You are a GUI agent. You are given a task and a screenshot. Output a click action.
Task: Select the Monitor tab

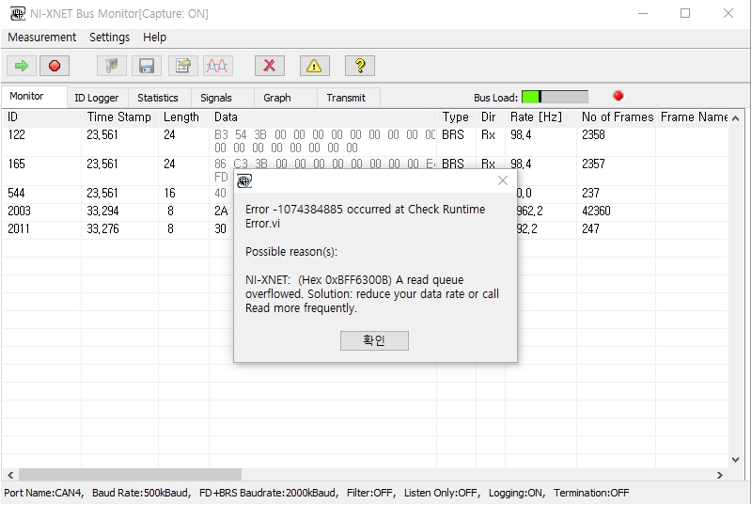[x=34, y=96]
